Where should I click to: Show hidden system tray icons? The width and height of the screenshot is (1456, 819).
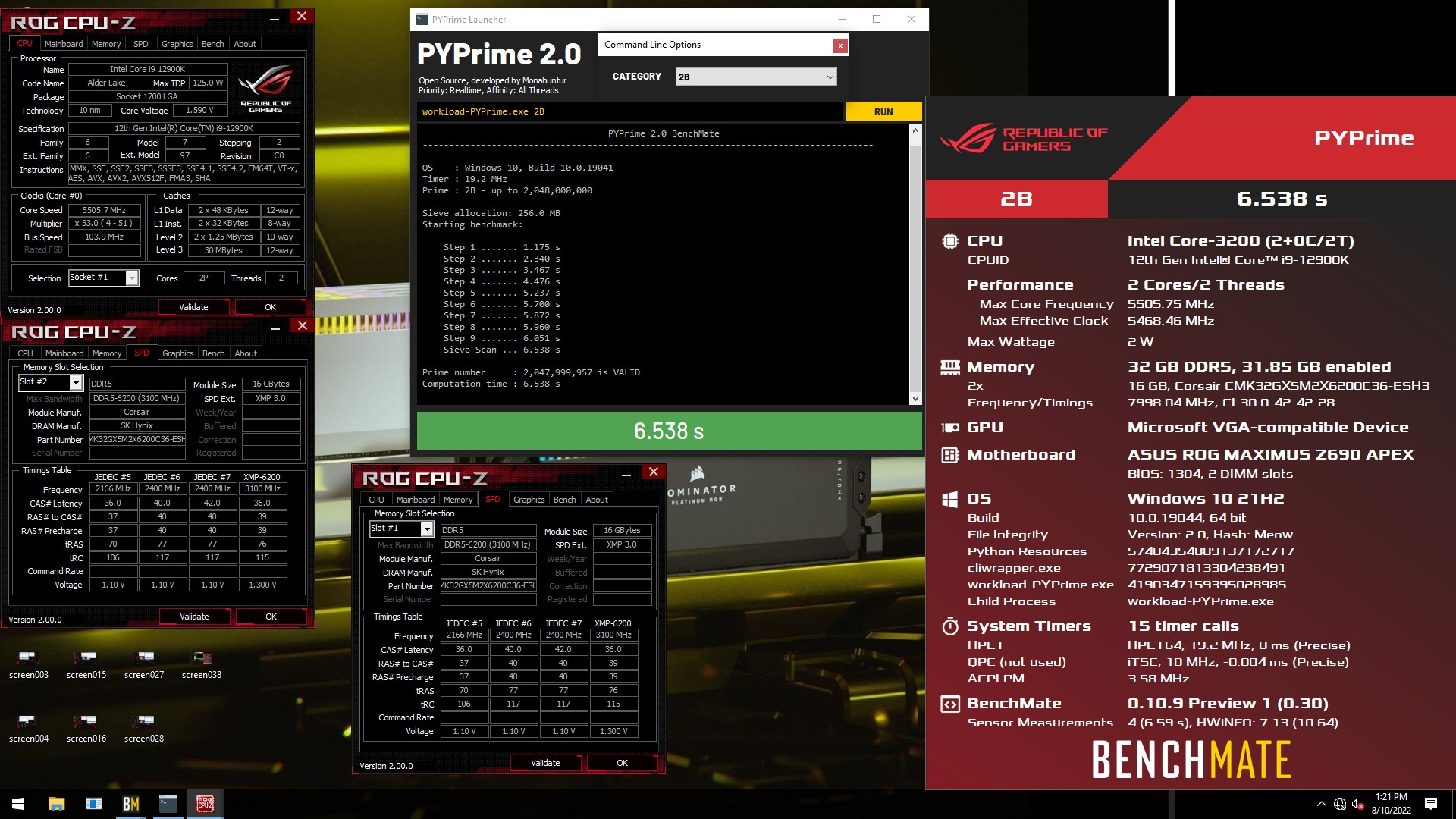[1321, 804]
